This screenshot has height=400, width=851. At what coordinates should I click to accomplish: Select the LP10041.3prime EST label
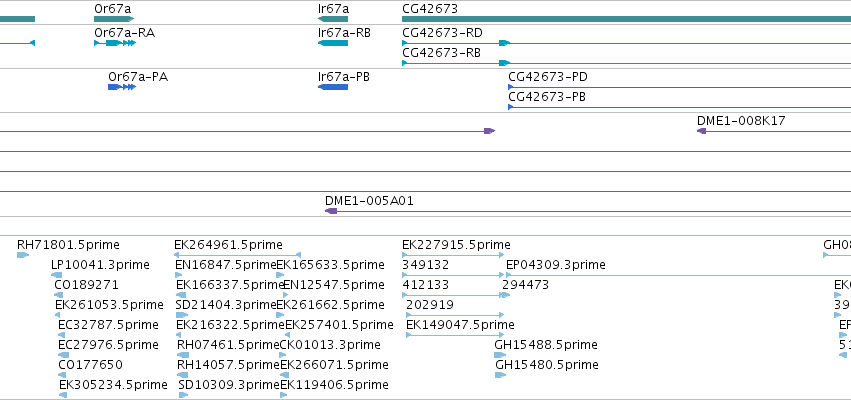(100, 265)
